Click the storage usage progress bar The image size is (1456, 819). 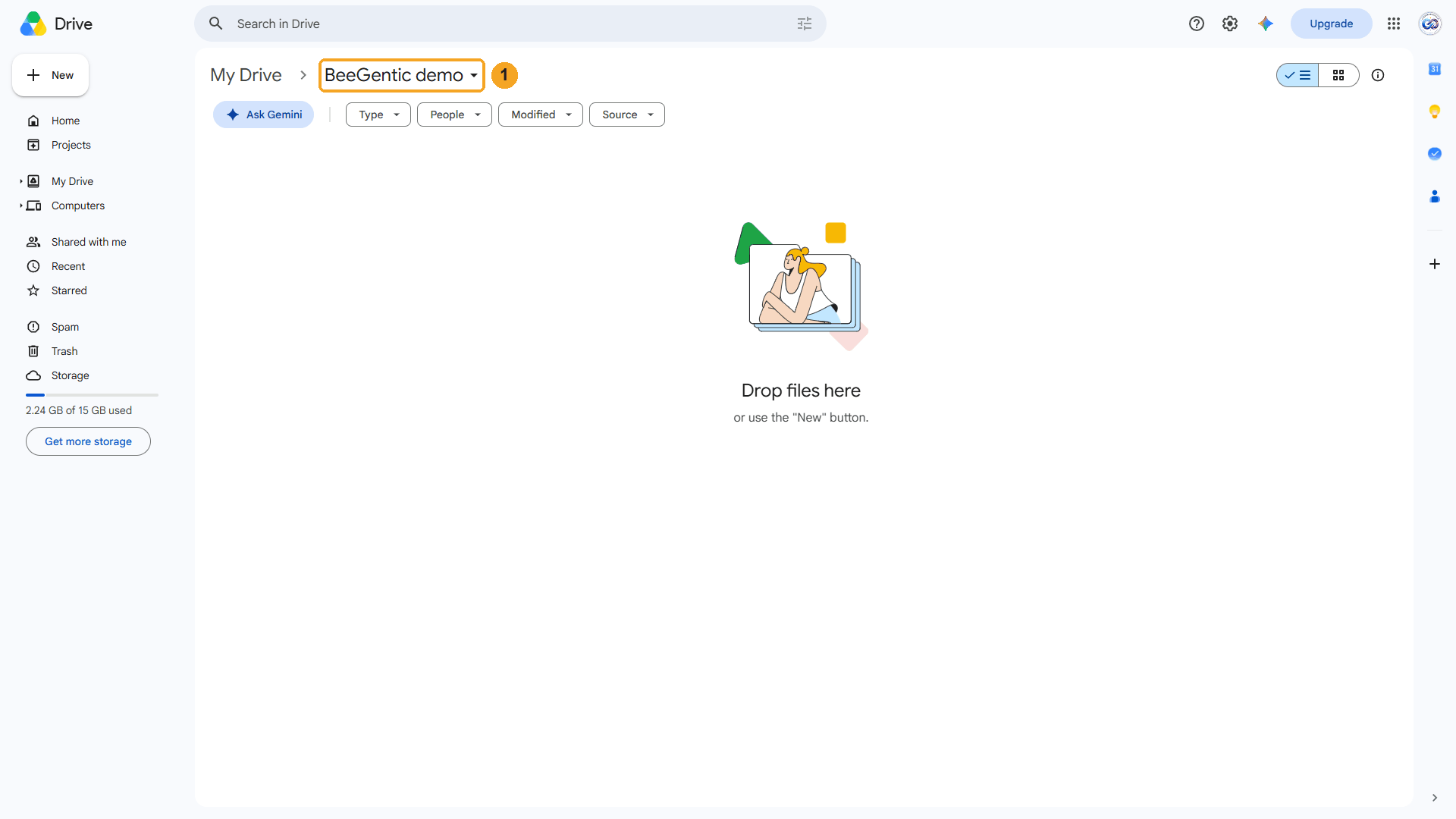[92, 395]
